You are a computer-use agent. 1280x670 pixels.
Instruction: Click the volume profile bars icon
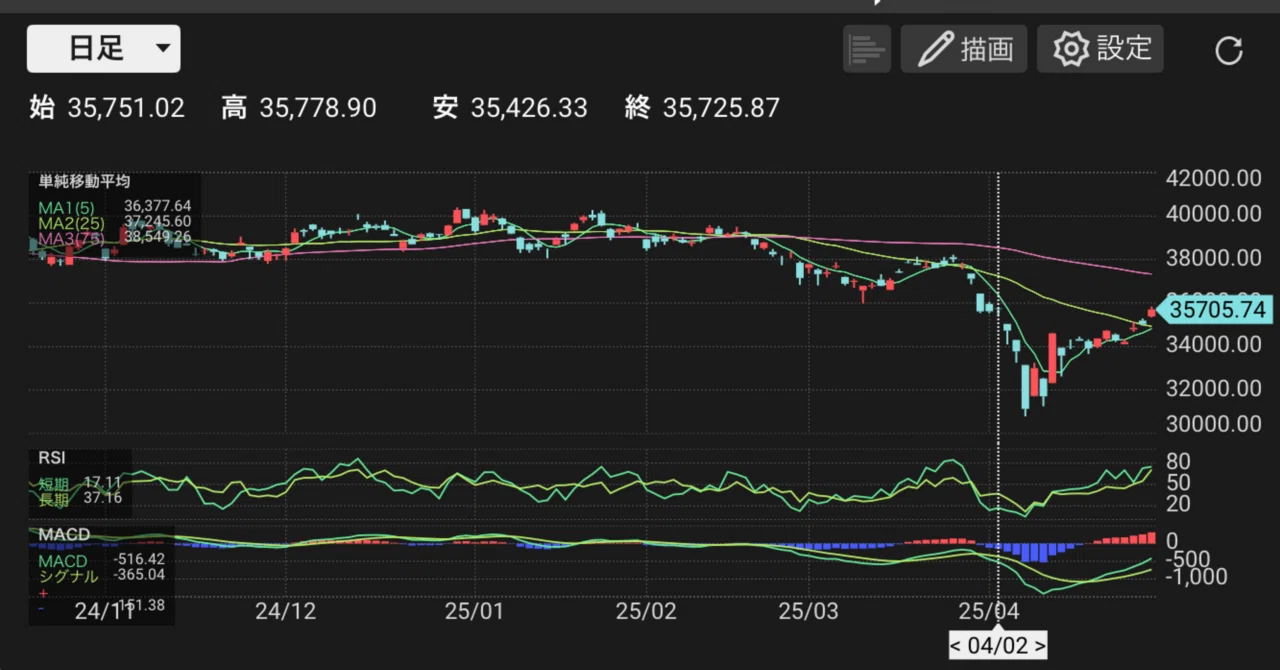[x=866, y=49]
